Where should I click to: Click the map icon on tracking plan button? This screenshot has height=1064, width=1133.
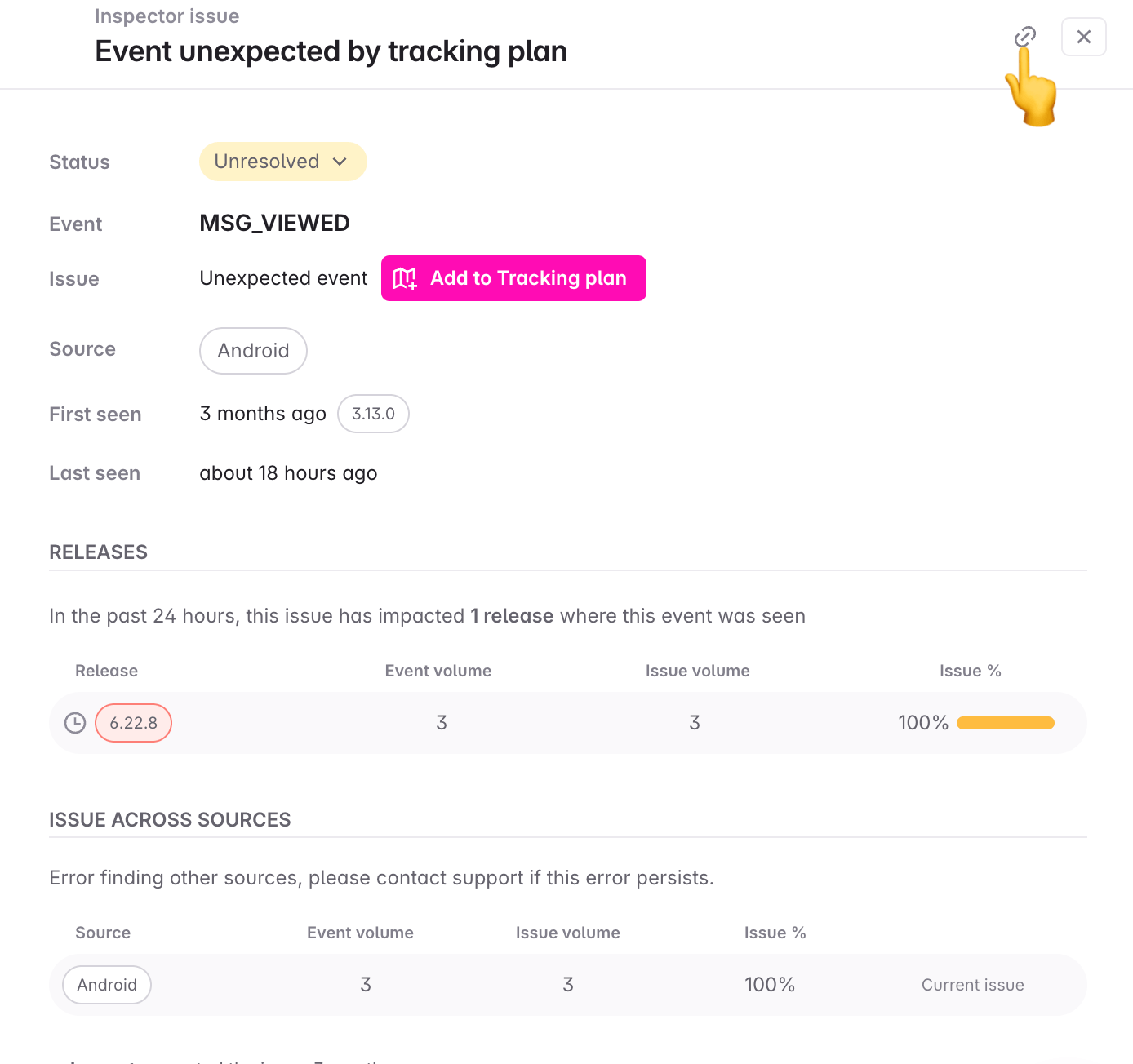pos(405,279)
